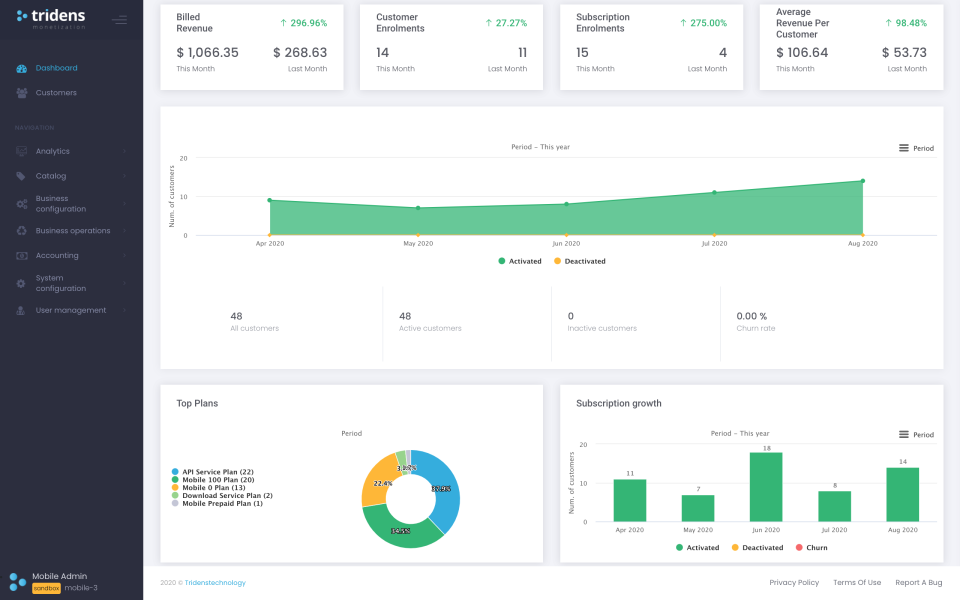Click the Tridenstechnology footer link
Image resolution: width=960 pixels, height=600 pixels.
(x=217, y=582)
